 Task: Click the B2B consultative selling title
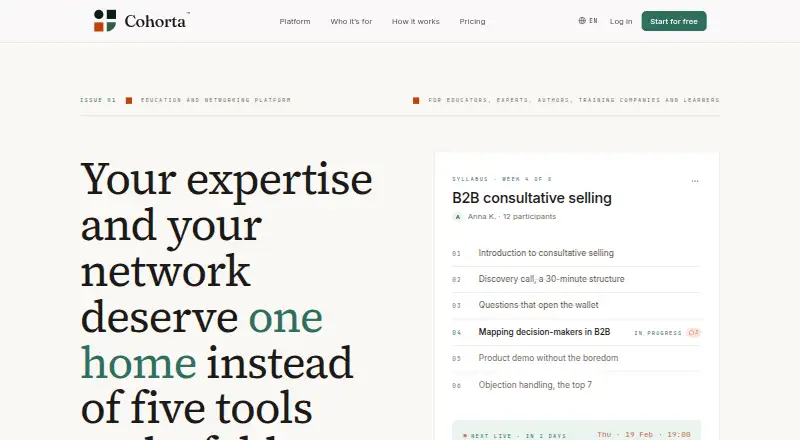click(532, 198)
